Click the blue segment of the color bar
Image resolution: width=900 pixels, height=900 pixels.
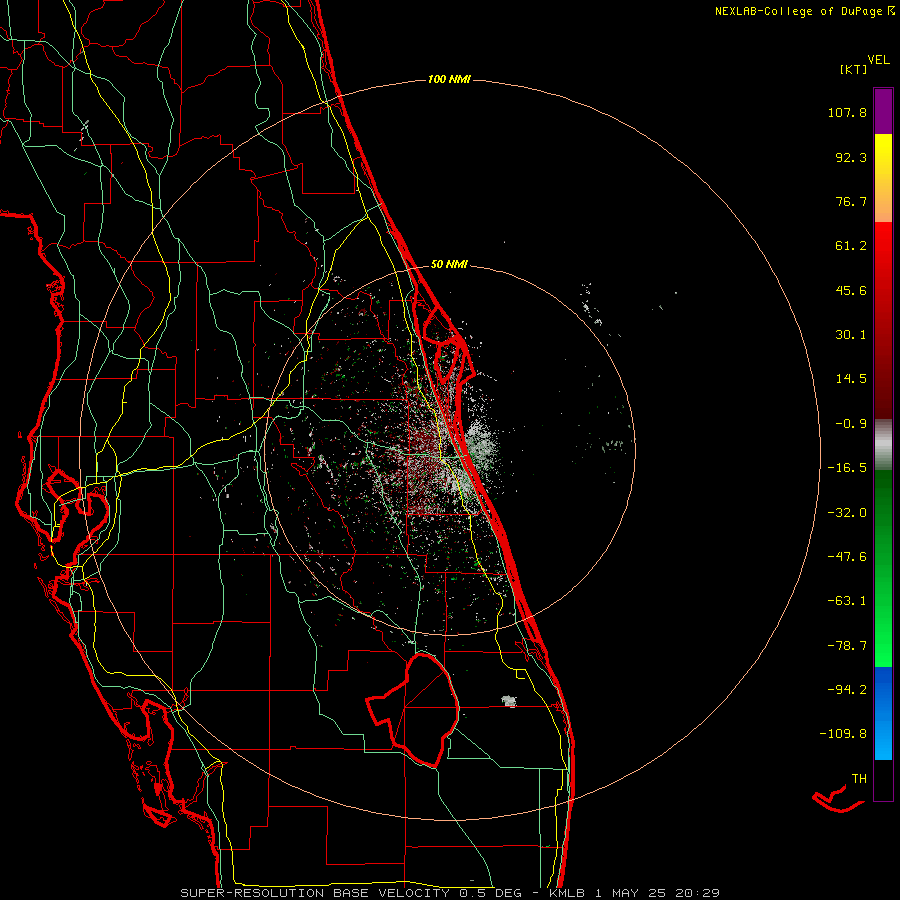[883, 713]
